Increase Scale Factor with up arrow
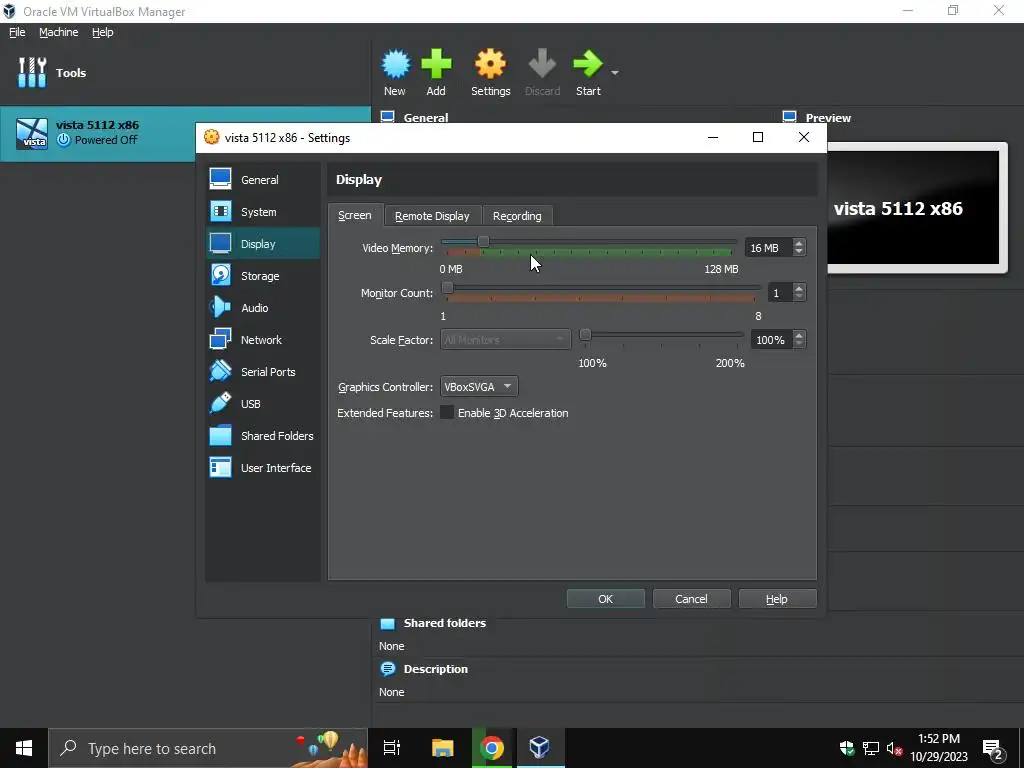This screenshot has width=1024, height=768. click(799, 335)
